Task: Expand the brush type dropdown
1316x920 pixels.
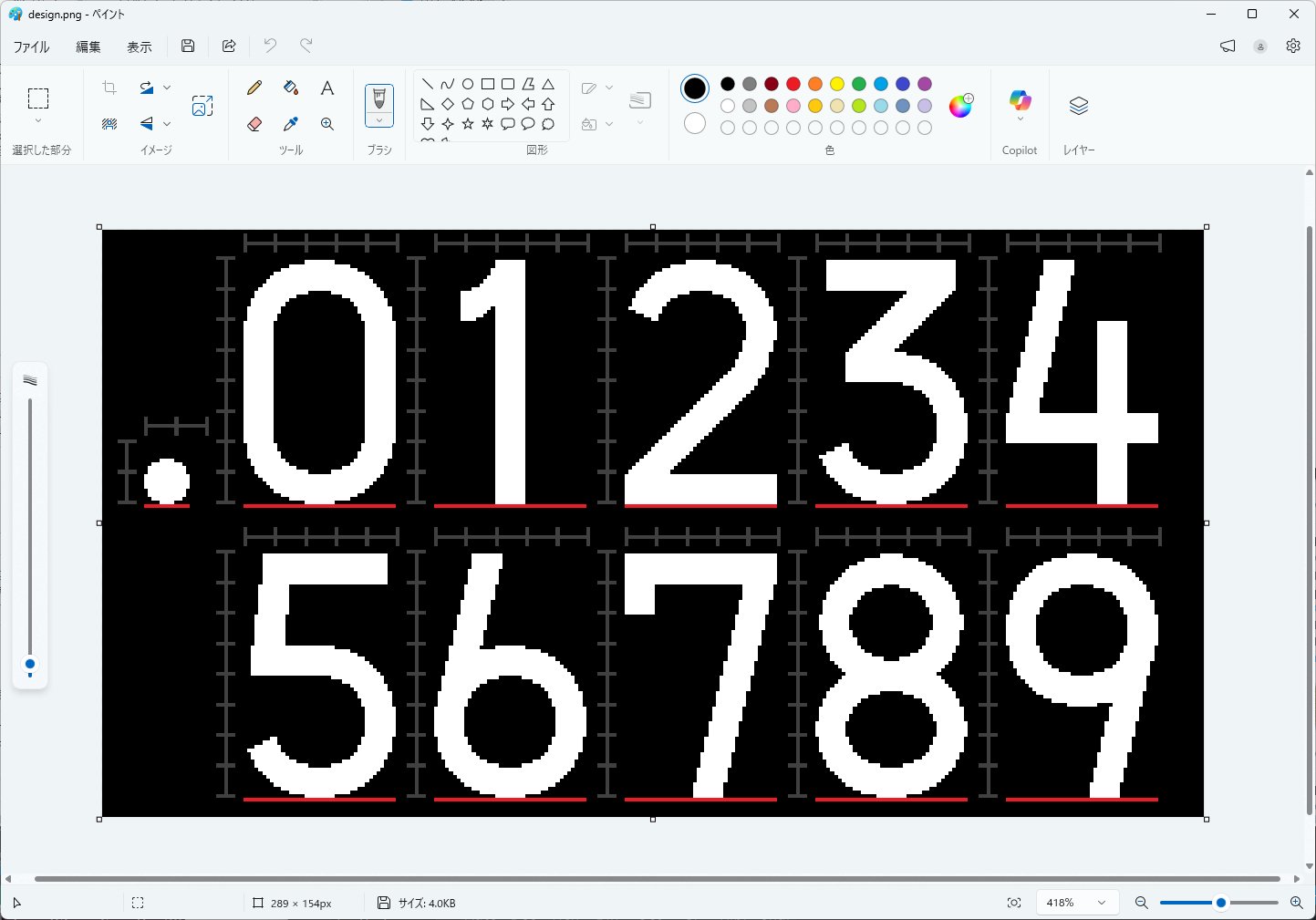Action: [379, 120]
